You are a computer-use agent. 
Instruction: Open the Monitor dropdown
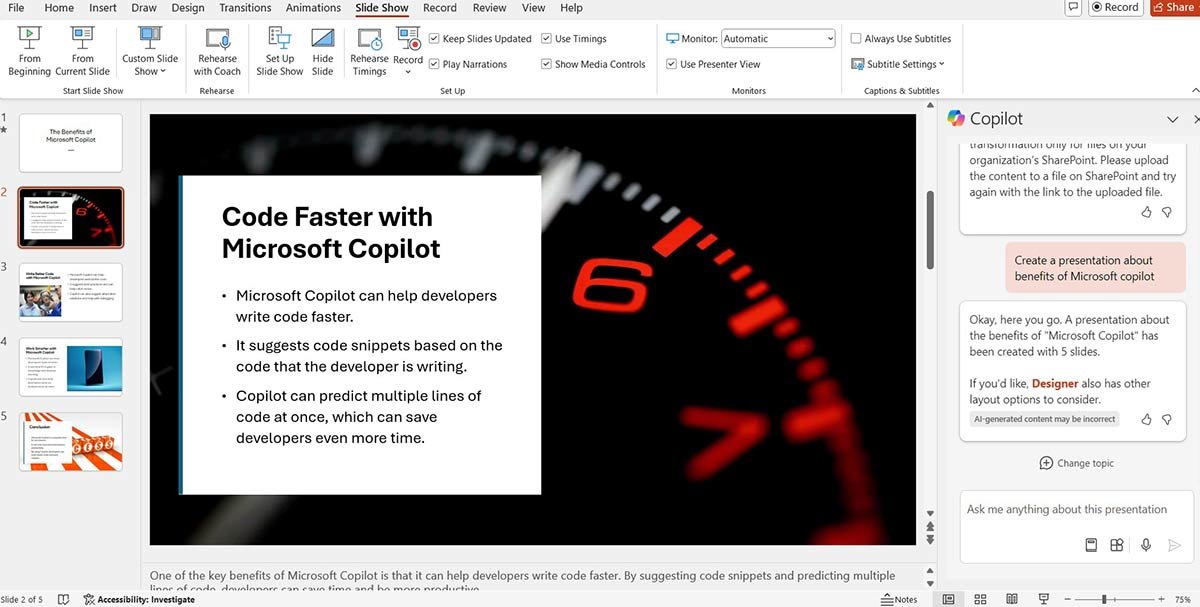831,38
